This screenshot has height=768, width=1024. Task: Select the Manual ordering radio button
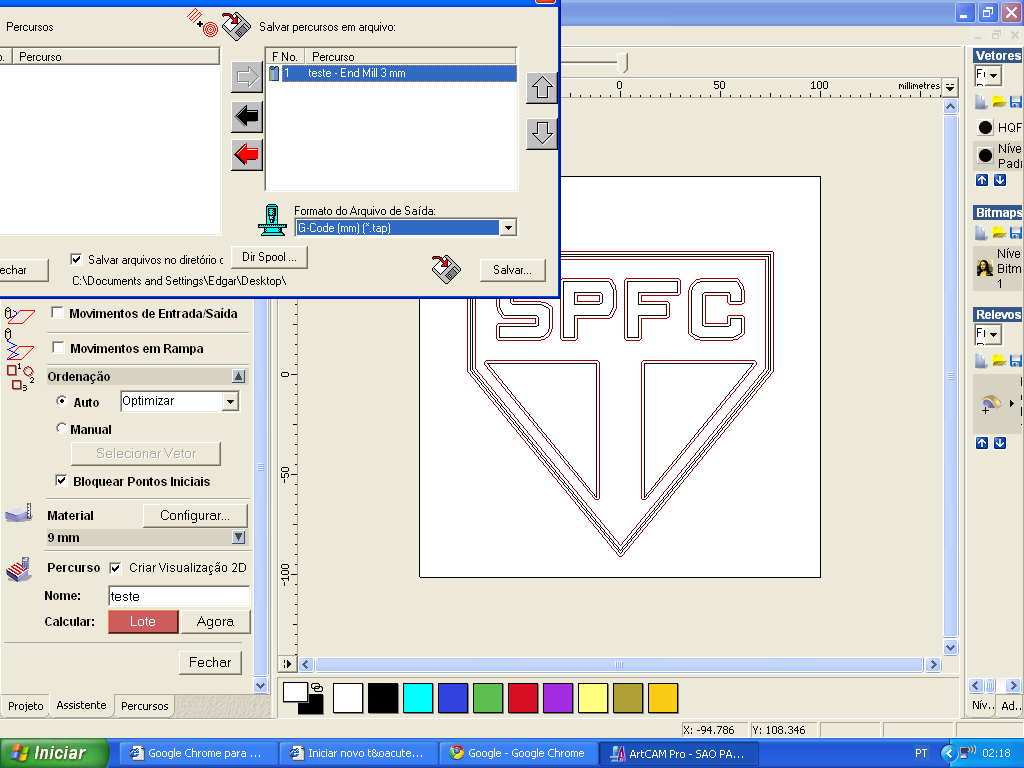(61, 428)
